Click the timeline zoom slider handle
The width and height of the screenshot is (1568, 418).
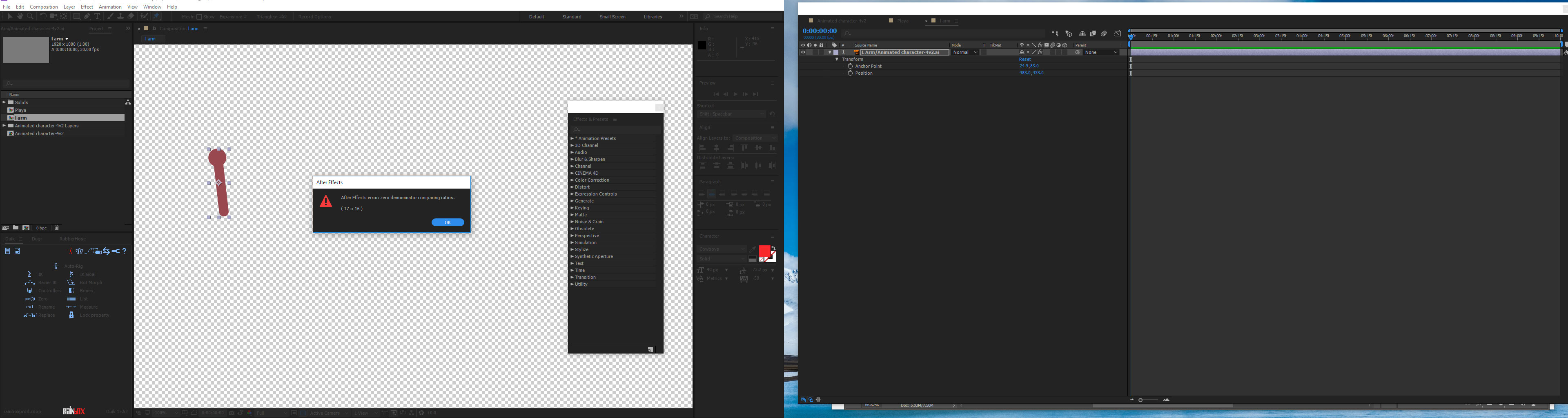click(1141, 400)
